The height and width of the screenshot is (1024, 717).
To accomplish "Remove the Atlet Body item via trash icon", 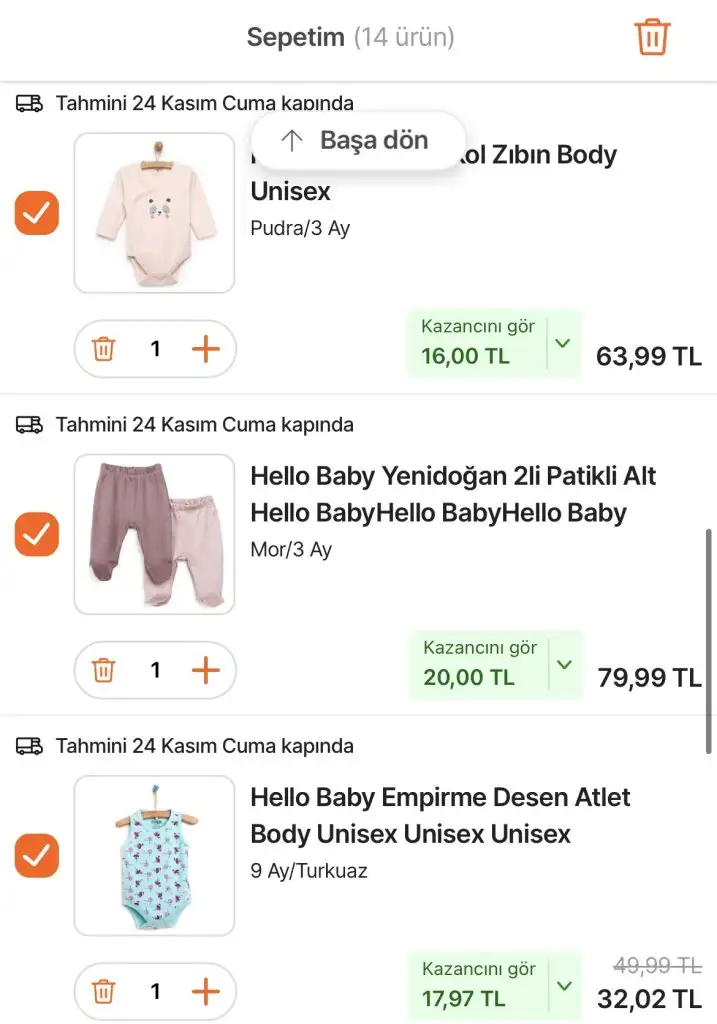I will pos(104,991).
